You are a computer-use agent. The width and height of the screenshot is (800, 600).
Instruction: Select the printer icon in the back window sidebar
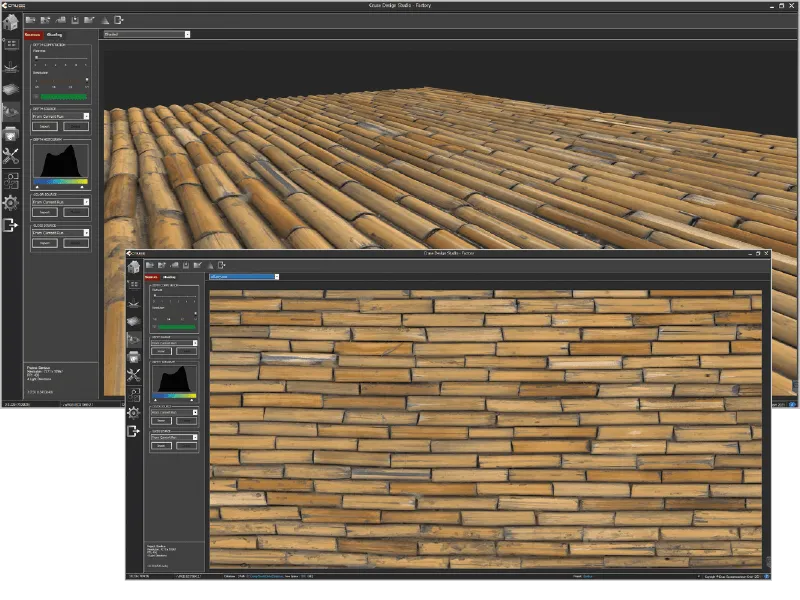11,134
